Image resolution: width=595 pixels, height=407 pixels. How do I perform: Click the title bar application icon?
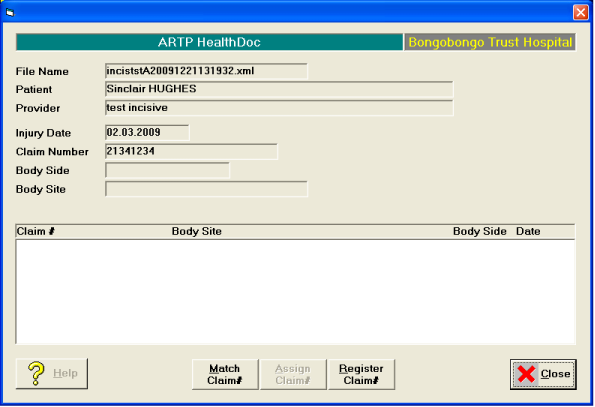pyautogui.click(x=10, y=13)
